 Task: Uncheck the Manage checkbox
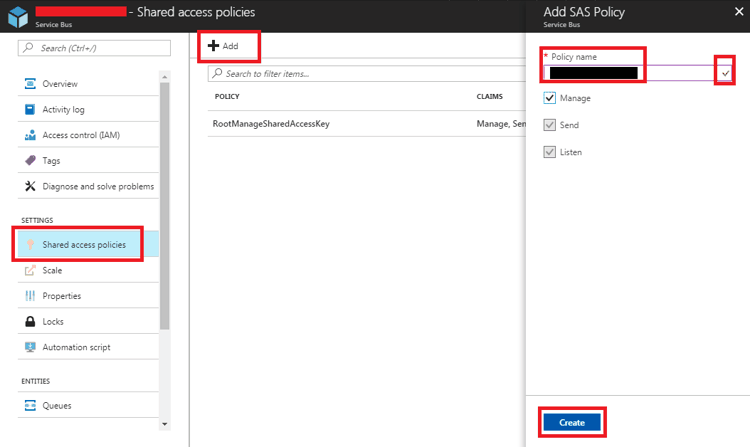click(550, 98)
